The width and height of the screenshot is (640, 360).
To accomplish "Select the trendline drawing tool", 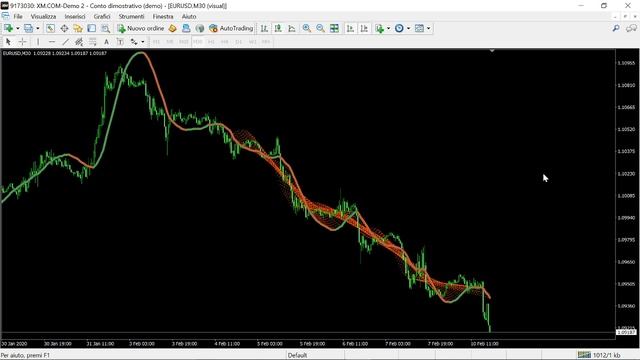I will tap(65, 42).
